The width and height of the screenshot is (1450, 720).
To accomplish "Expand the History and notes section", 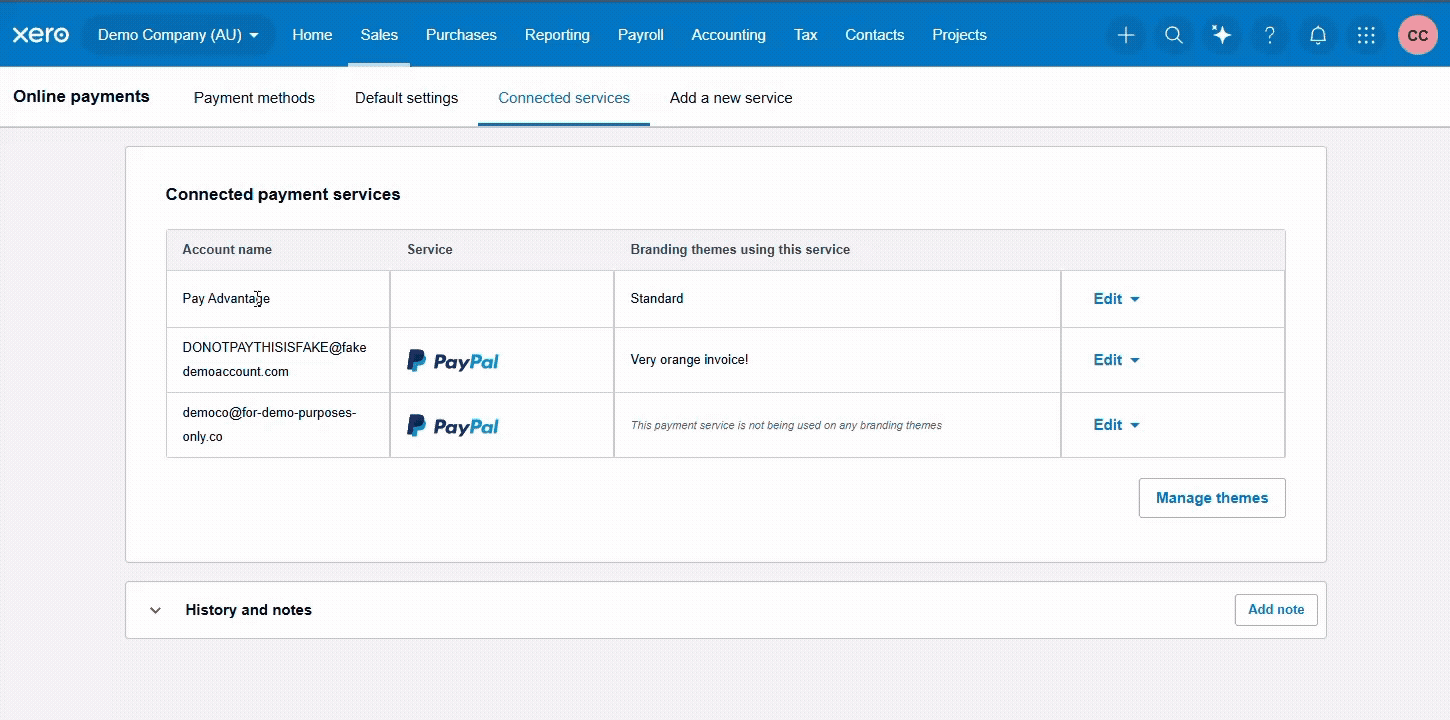I will pos(155,610).
